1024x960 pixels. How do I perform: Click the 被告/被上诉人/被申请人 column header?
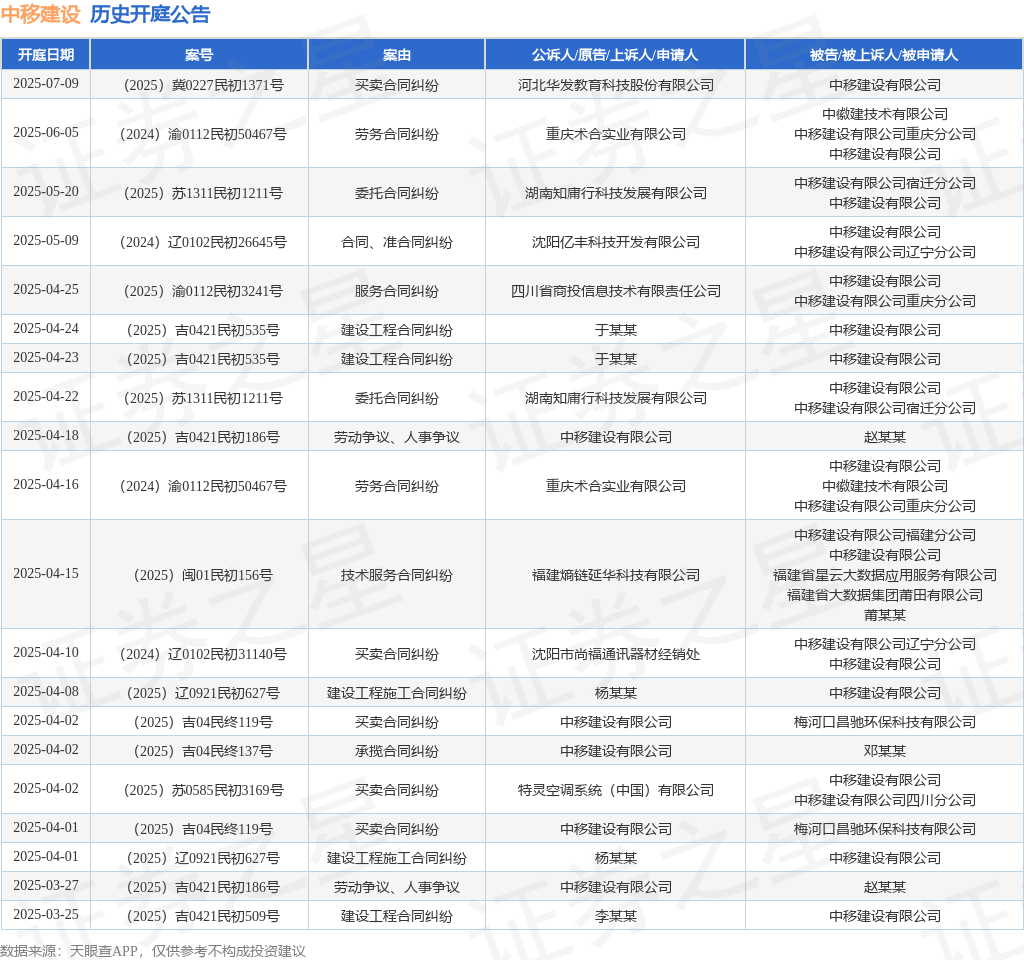(x=884, y=55)
